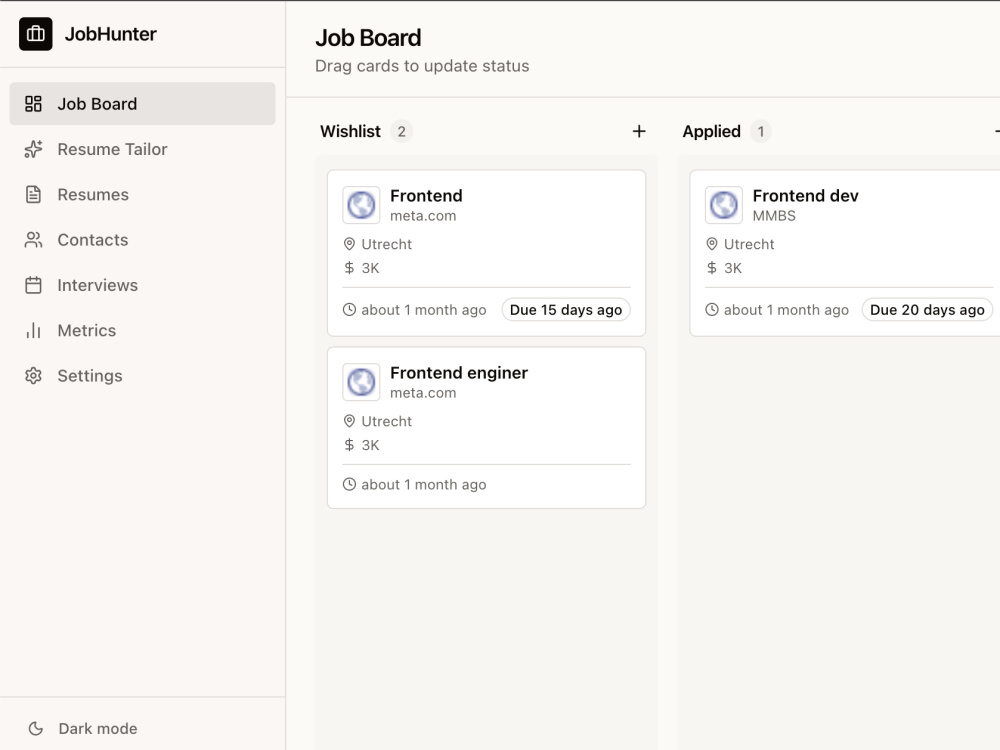Open the Frontend enginer job card

pyautogui.click(x=487, y=428)
